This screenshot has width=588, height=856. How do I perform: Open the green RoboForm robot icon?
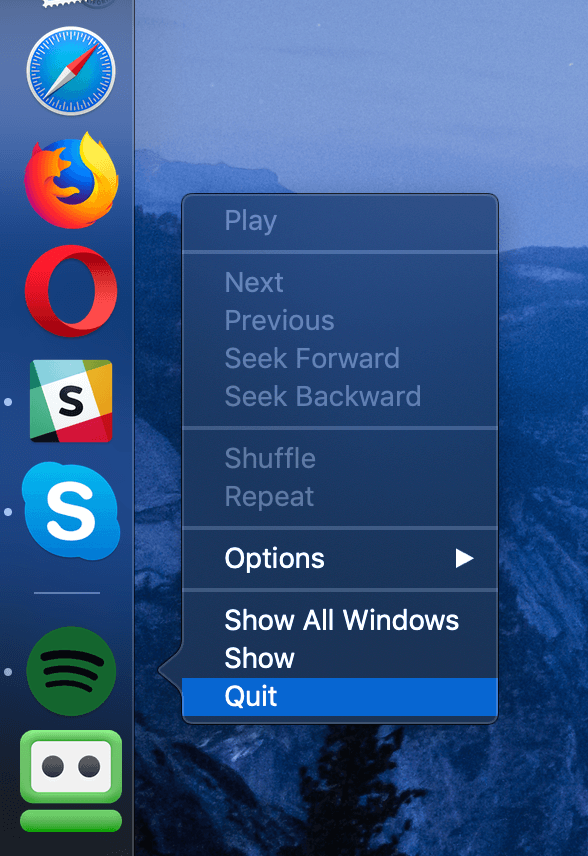(71, 781)
